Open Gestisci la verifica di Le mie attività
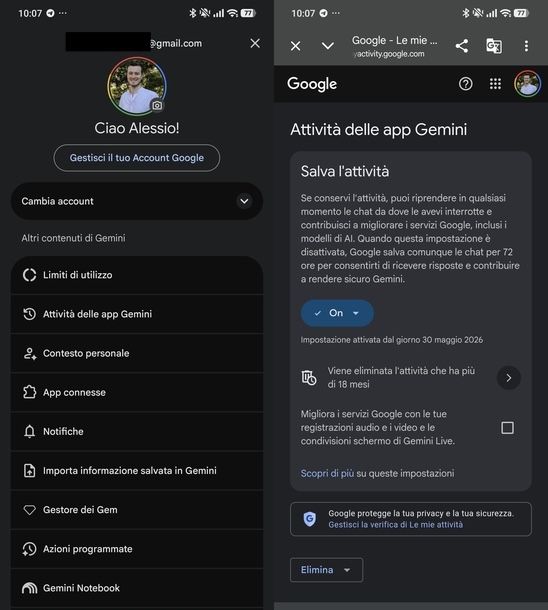The height and width of the screenshot is (610, 548). tap(396, 525)
